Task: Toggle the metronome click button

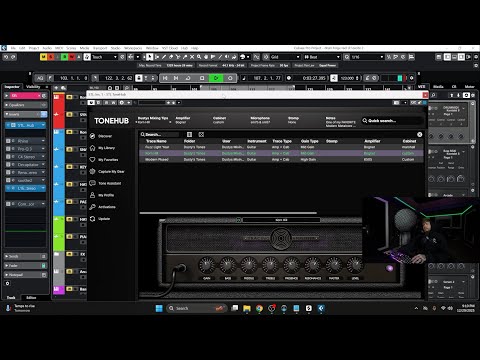Action: pyautogui.click(x=367, y=78)
